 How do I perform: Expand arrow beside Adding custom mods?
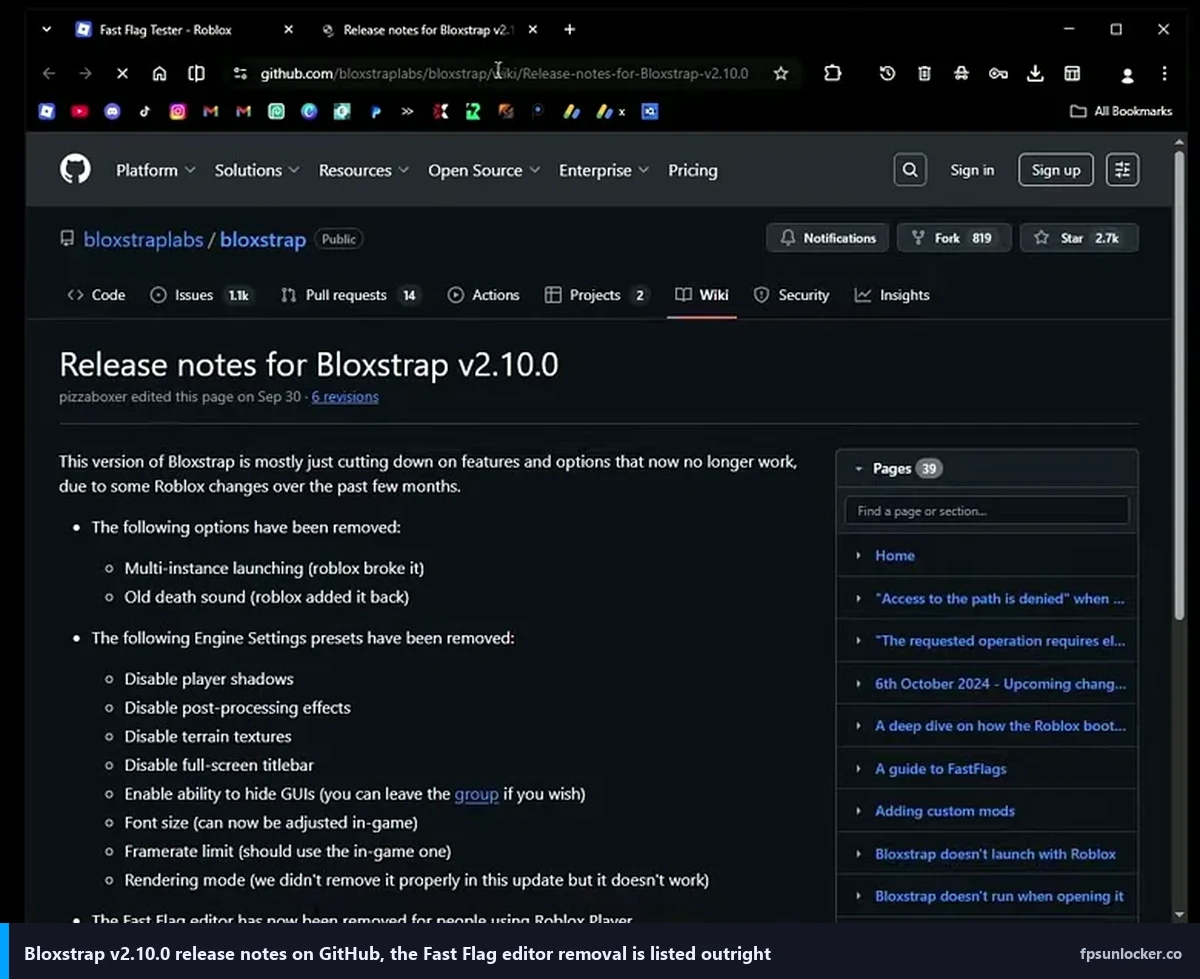pyautogui.click(x=858, y=811)
